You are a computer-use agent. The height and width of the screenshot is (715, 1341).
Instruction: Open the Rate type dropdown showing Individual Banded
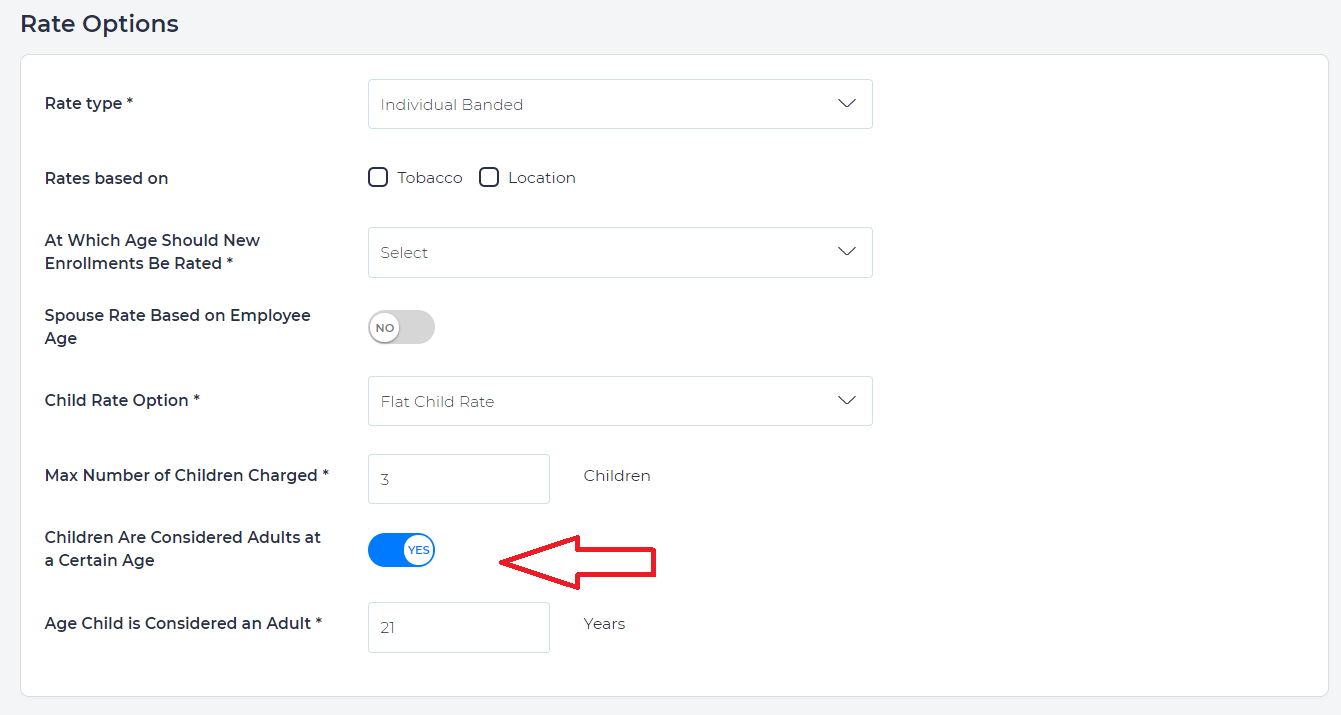coord(619,104)
